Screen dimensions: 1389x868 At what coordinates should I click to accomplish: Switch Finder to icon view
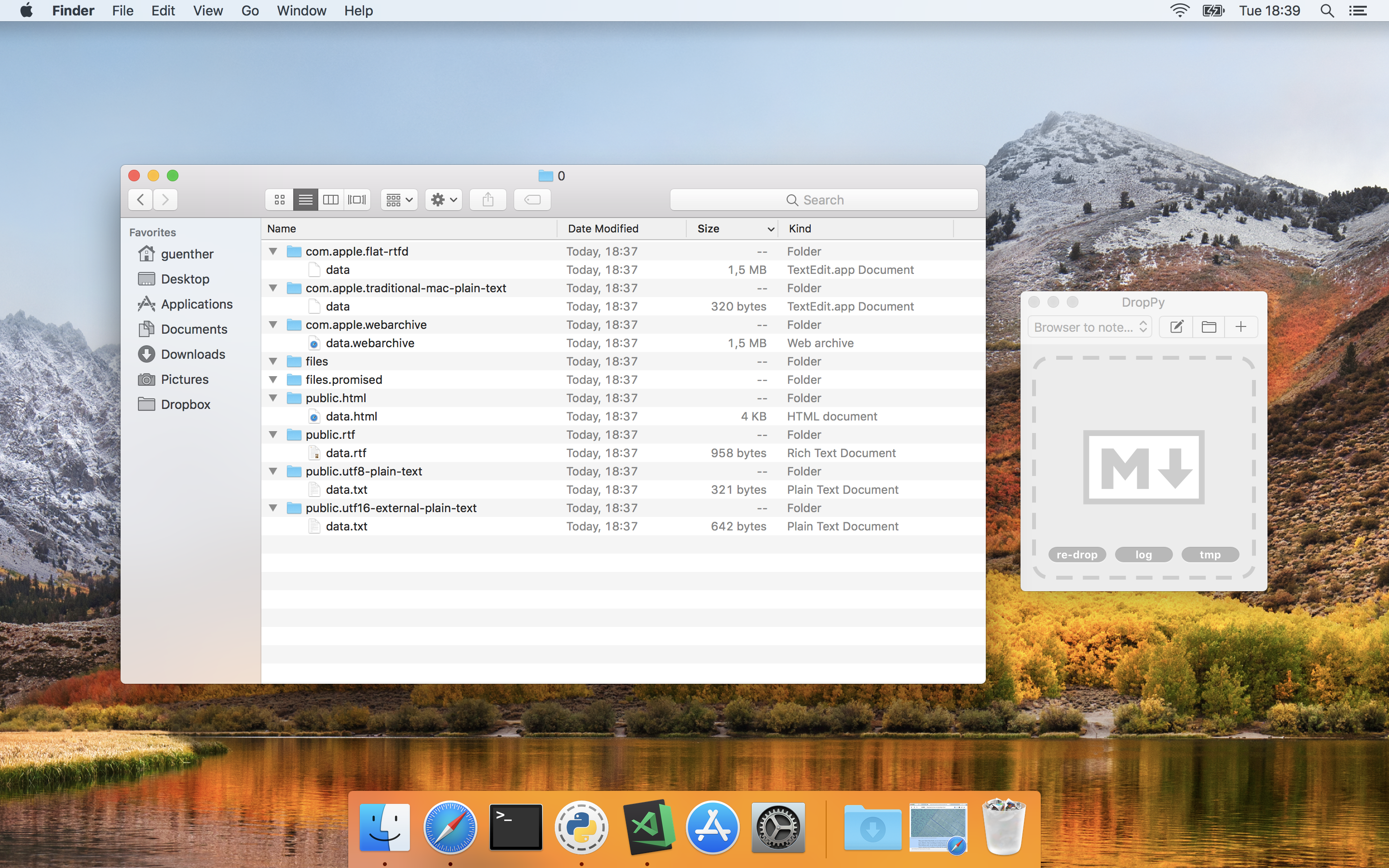pyautogui.click(x=280, y=200)
